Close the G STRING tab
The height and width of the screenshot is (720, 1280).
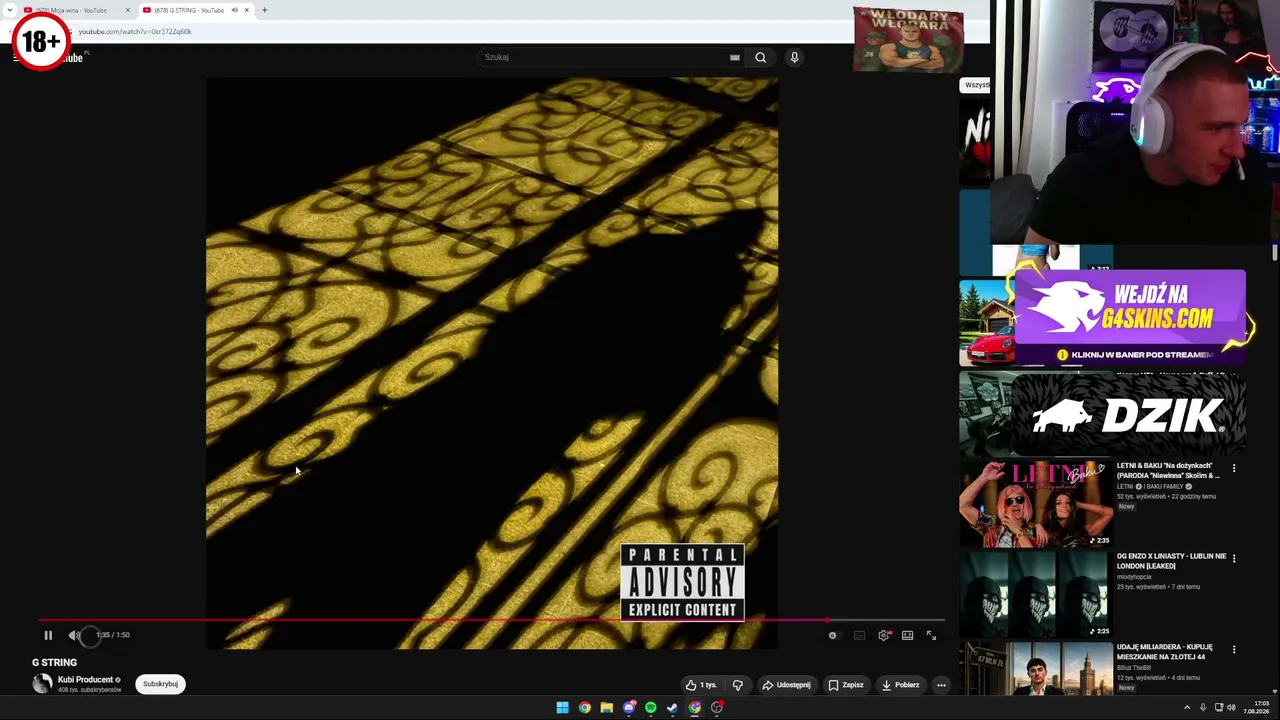click(246, 10)
